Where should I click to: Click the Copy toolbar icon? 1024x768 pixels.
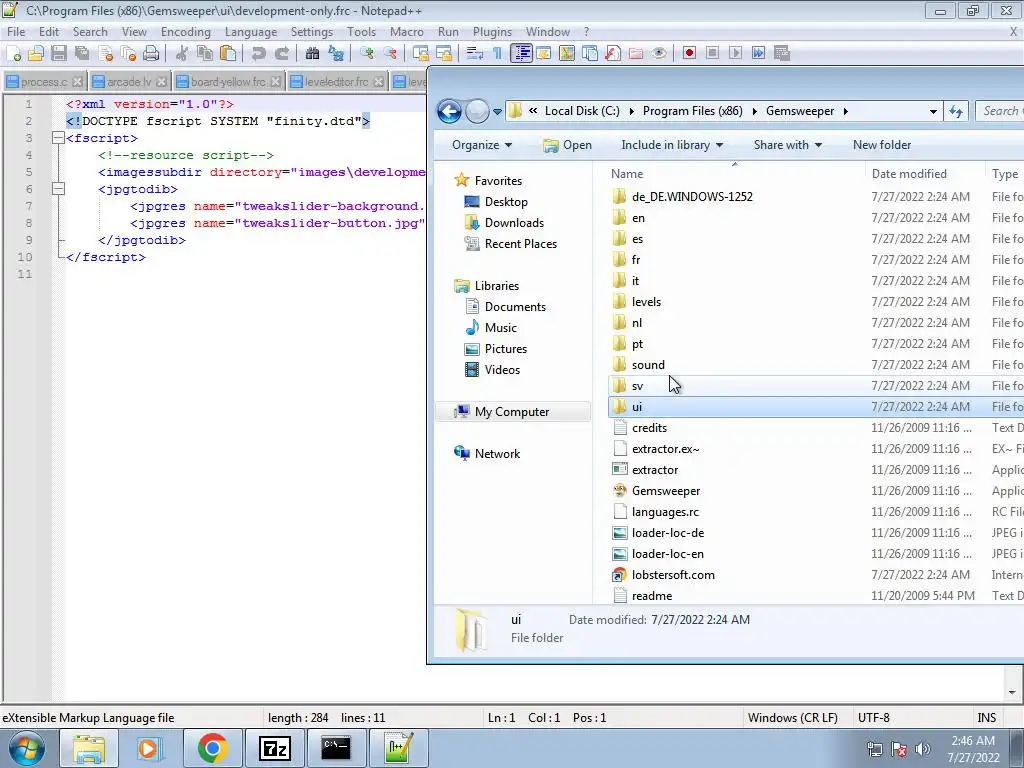tap(205, 54)
